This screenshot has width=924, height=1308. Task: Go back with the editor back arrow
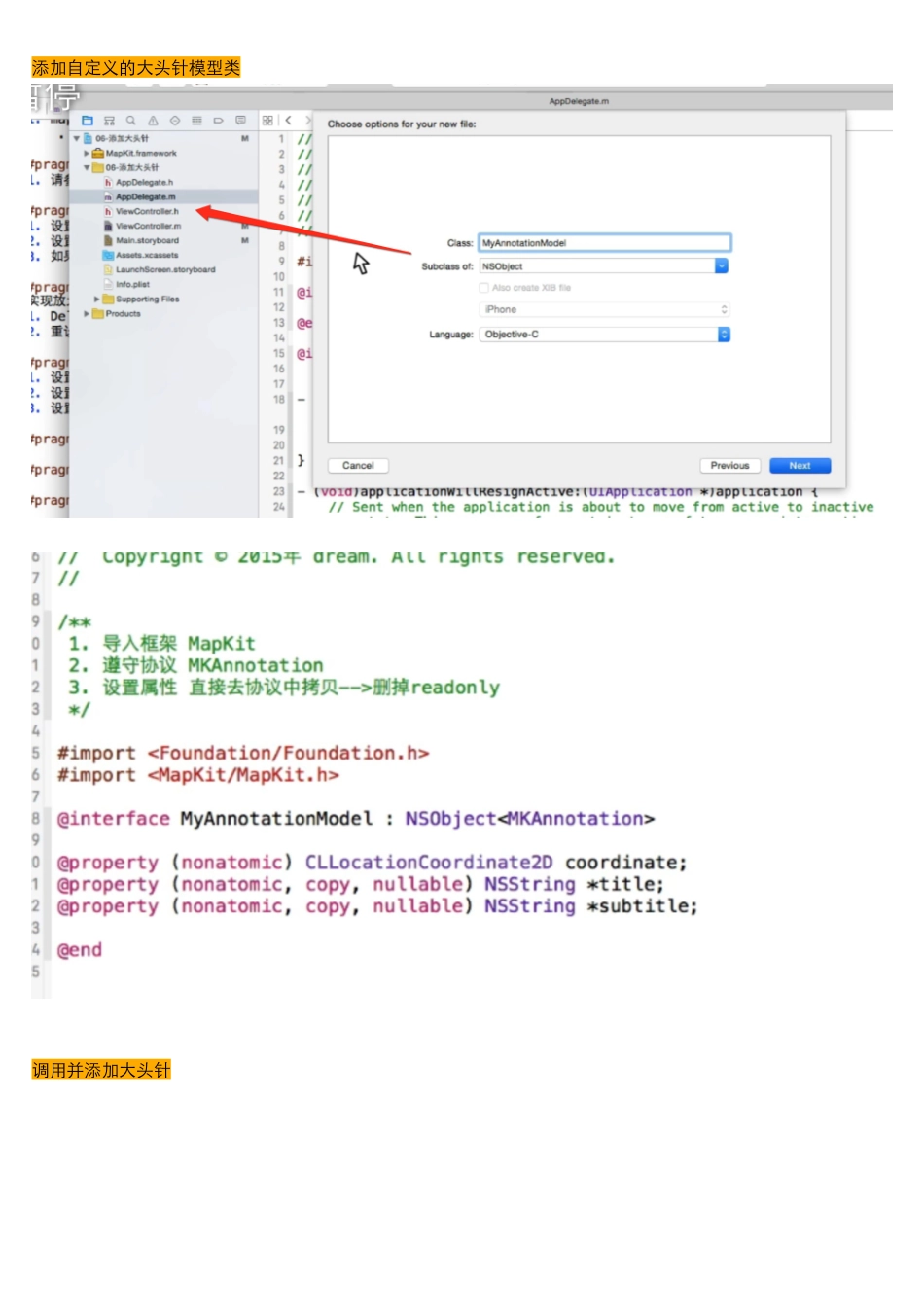(288, 121)
